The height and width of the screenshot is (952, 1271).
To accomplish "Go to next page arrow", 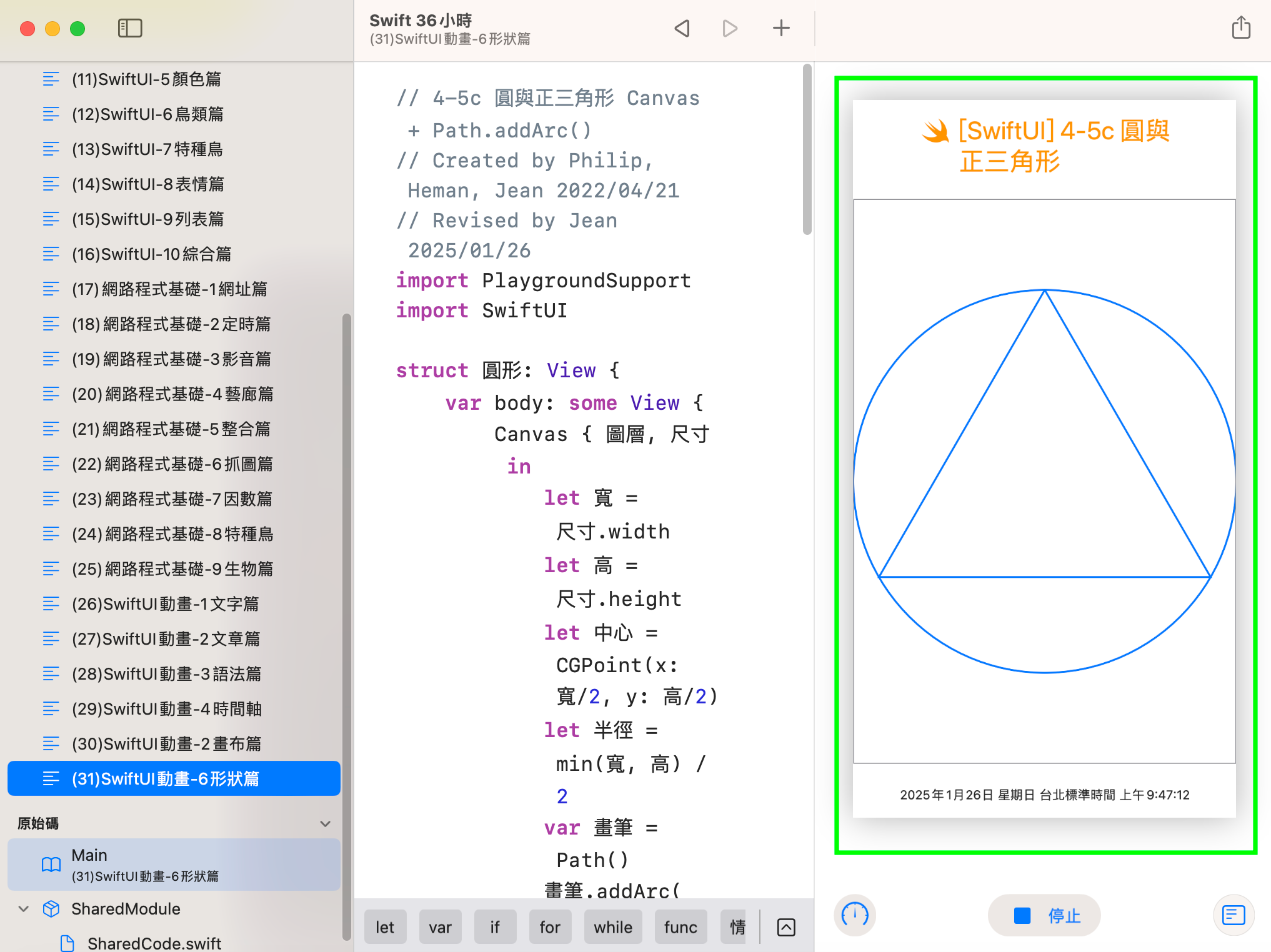I will (x=730, y=28).
